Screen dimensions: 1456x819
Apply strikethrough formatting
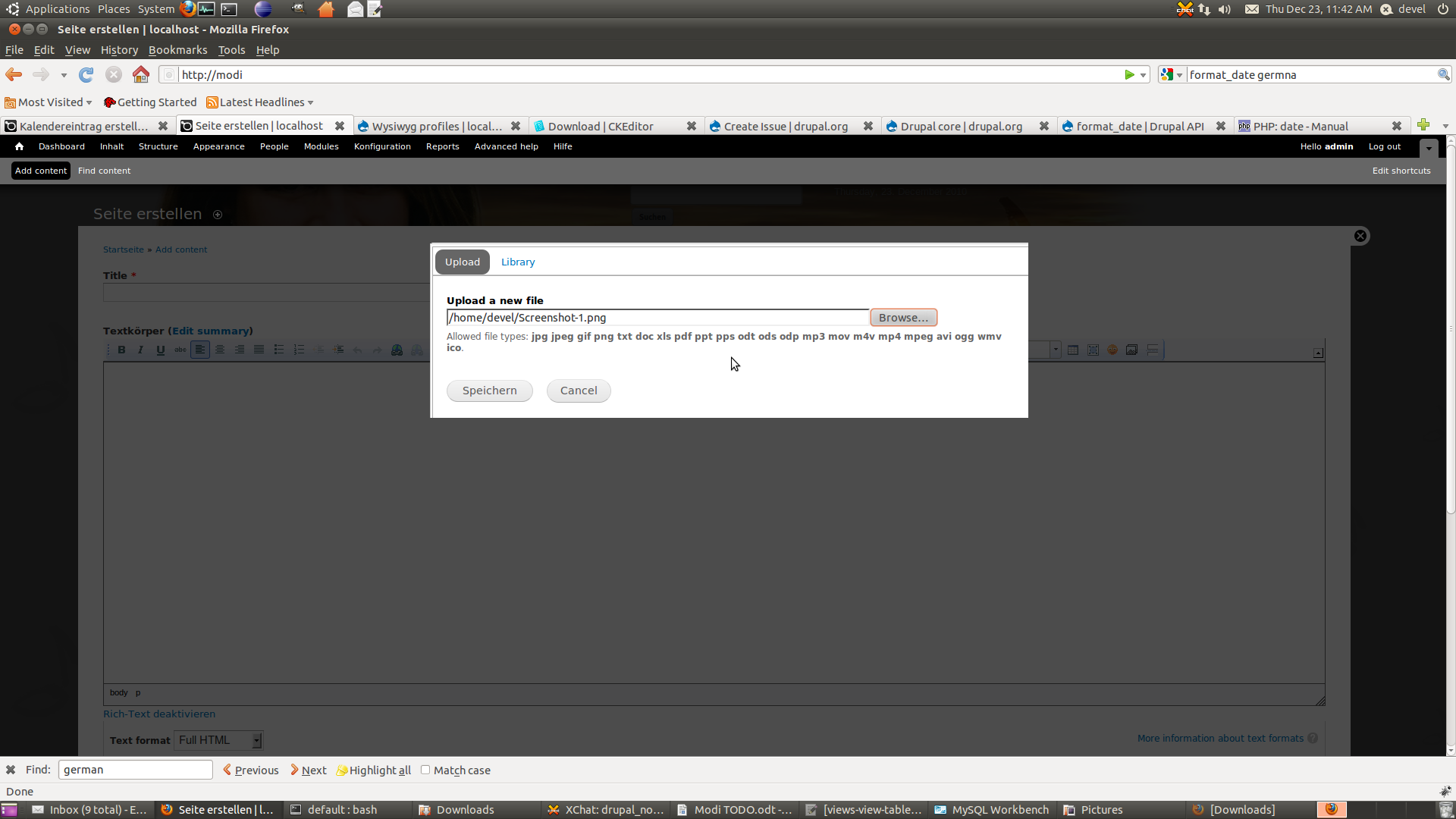(x=180, y=350)
